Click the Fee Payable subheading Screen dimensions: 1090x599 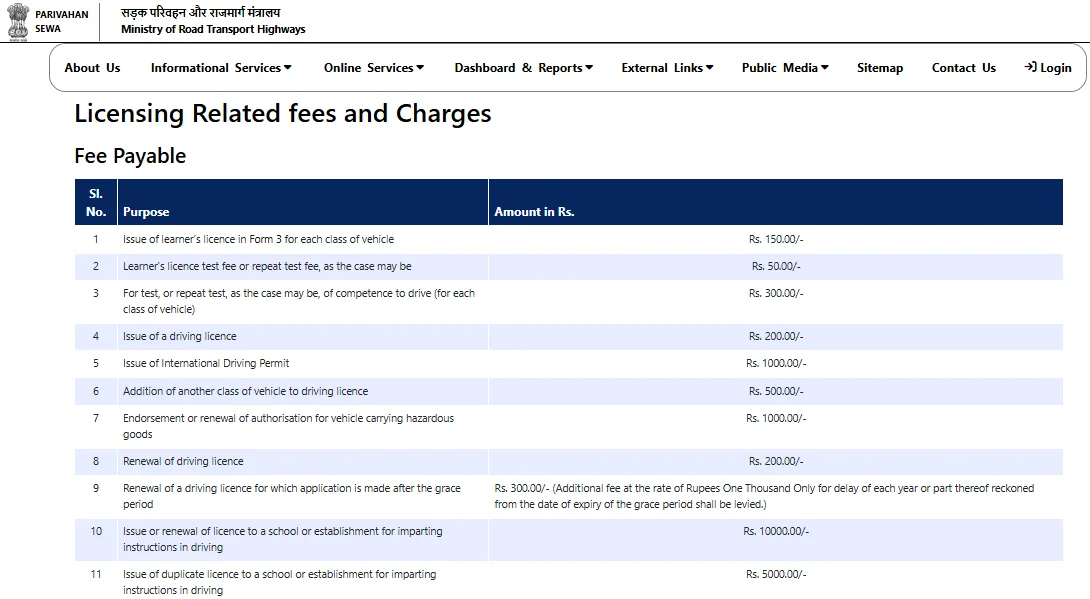point(129,156)
